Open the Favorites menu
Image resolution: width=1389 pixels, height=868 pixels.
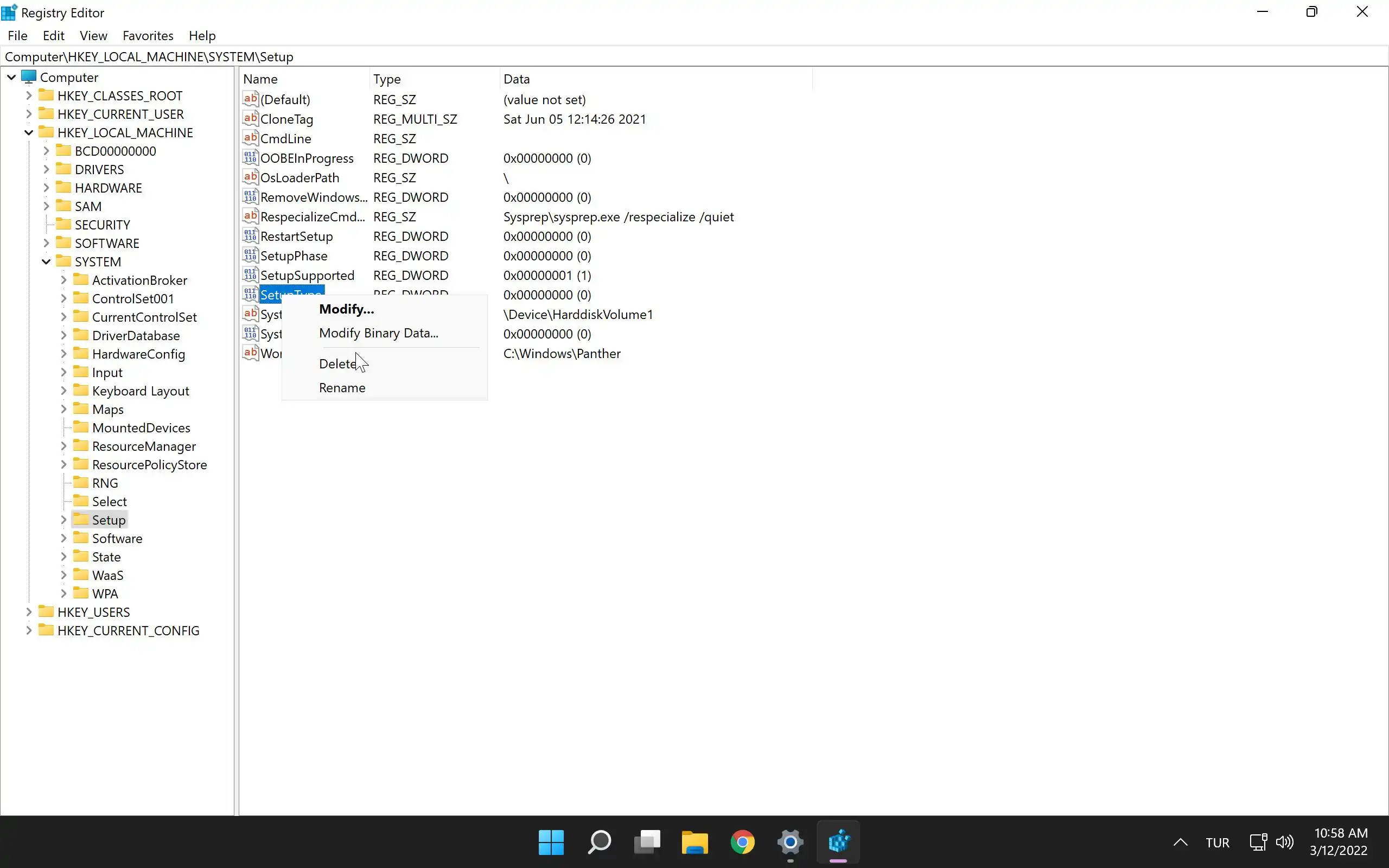[x=148, y=36]
